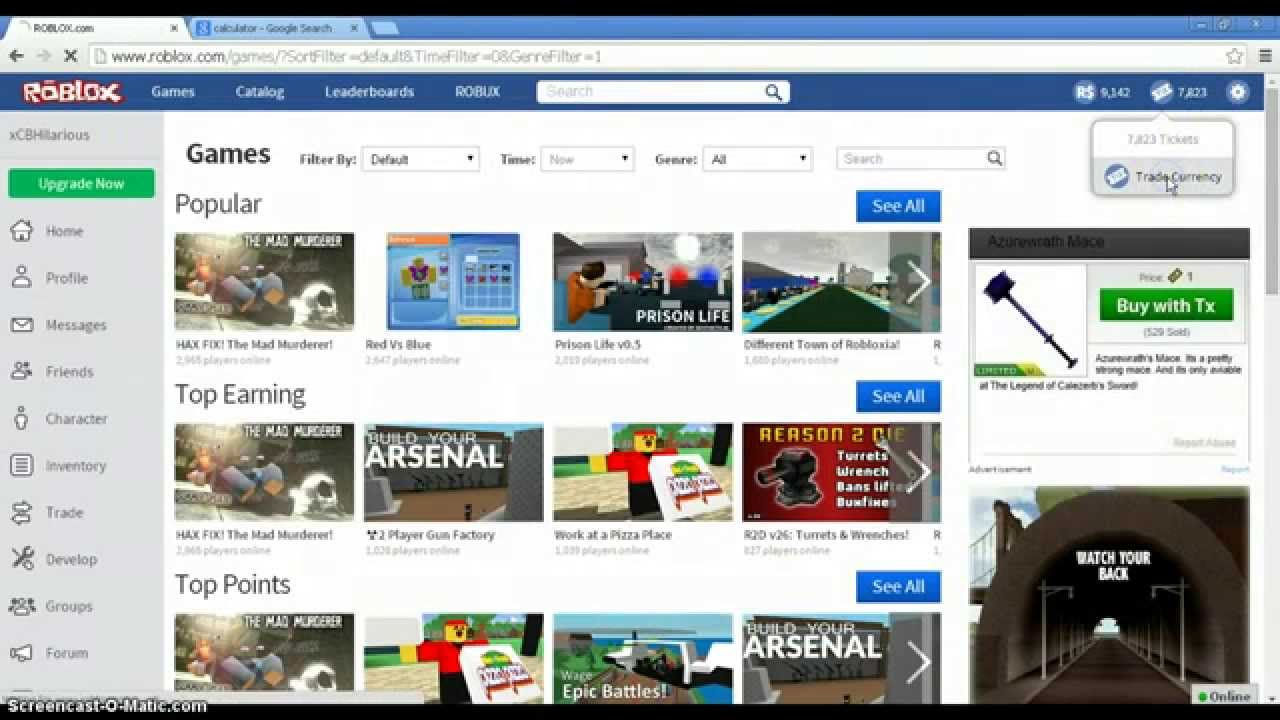This screenshot has width=1280, height=720.
Task: Click the Character sidebar icon
Action: [x=21, y=418]
